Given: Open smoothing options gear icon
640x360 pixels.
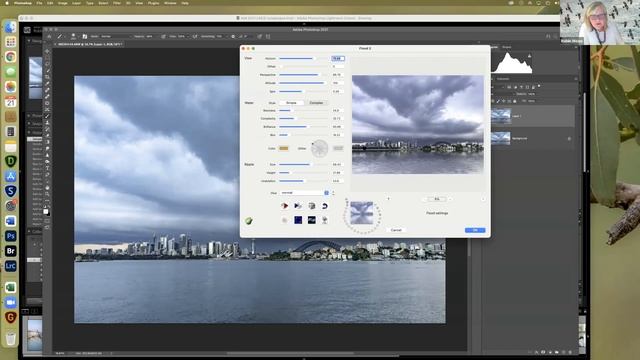Looking at the screenshot, I should [x=233, y=36].
